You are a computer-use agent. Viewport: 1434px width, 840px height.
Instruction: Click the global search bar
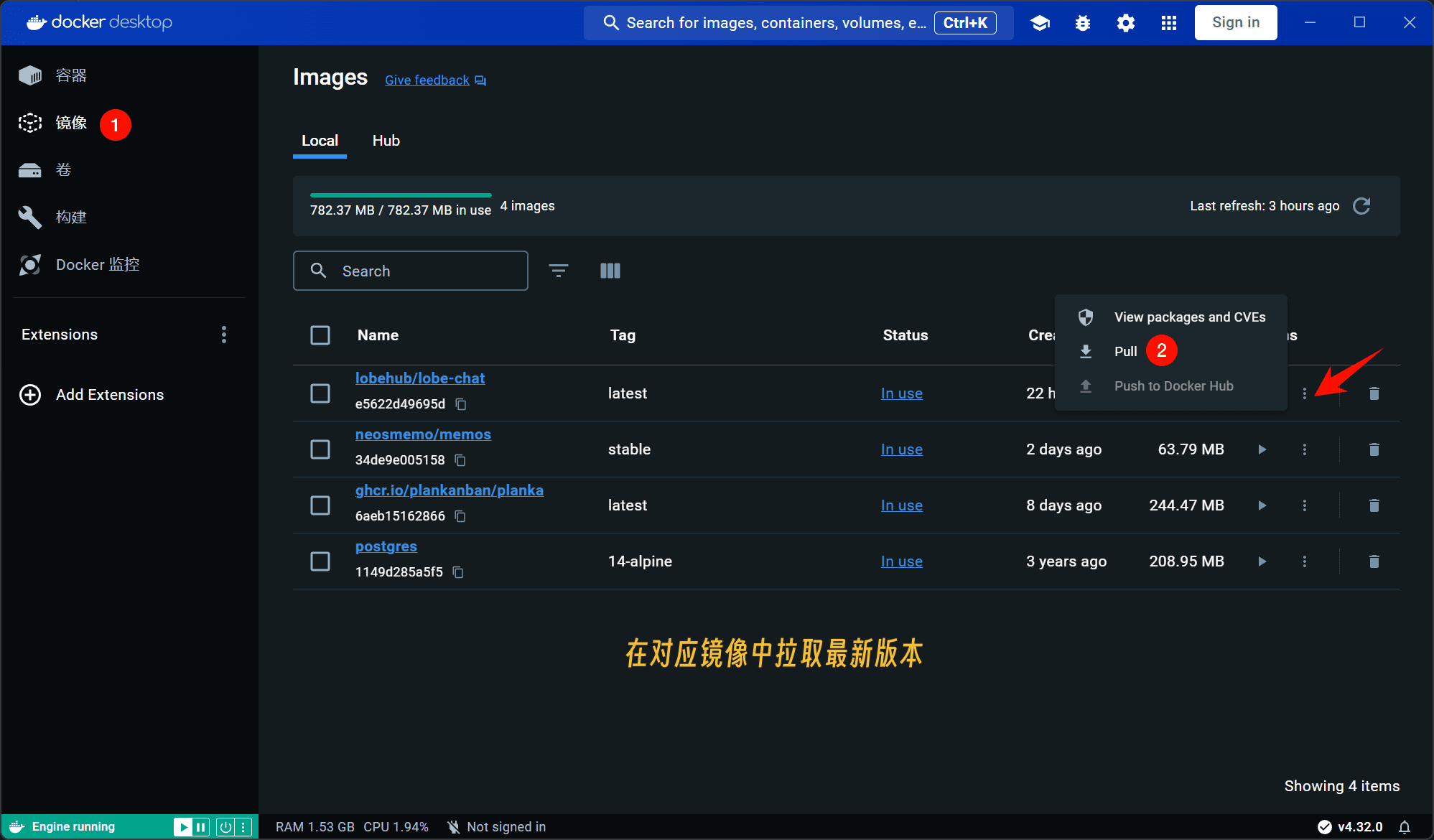click(799, 23)
